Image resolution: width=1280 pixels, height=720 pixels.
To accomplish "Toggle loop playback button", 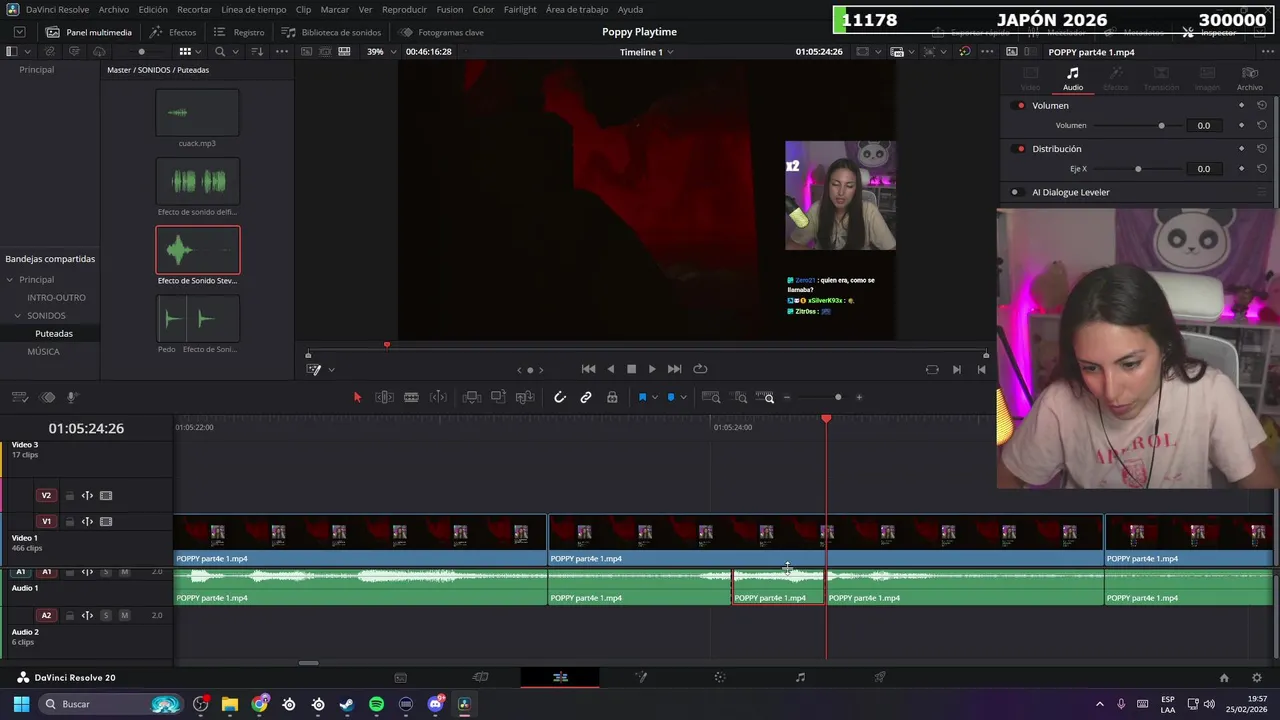I will click(x=700, y=369).
